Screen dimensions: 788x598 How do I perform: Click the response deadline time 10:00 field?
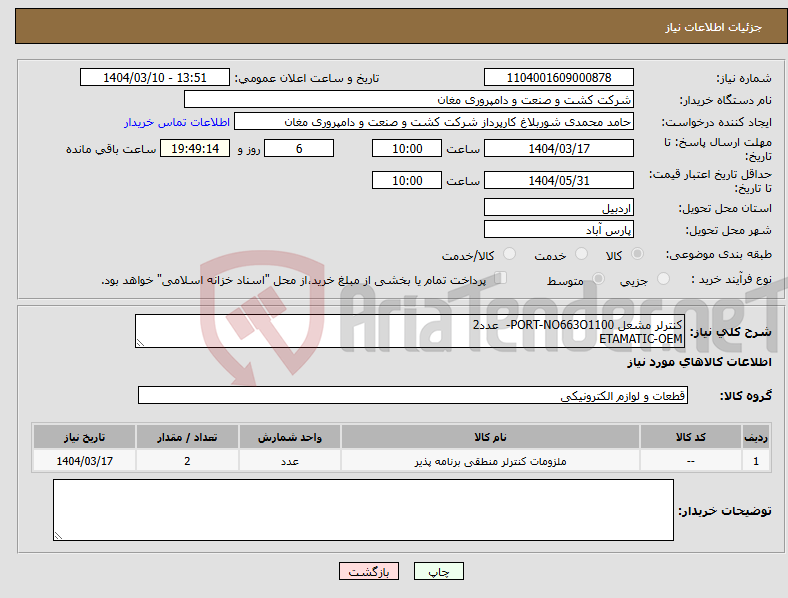tap(407, 148)
